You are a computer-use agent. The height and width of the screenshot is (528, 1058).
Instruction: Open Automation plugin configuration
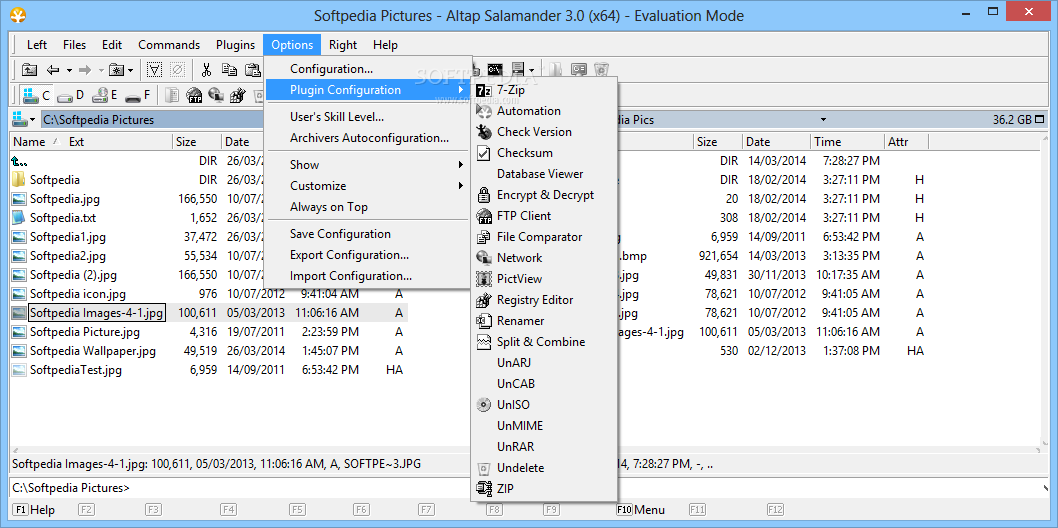tap(544, 111)
